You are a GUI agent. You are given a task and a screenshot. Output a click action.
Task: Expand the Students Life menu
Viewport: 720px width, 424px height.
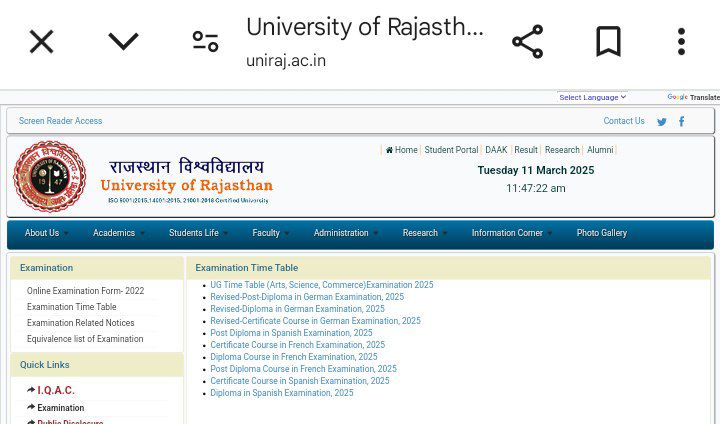click(x=197, y=233)
